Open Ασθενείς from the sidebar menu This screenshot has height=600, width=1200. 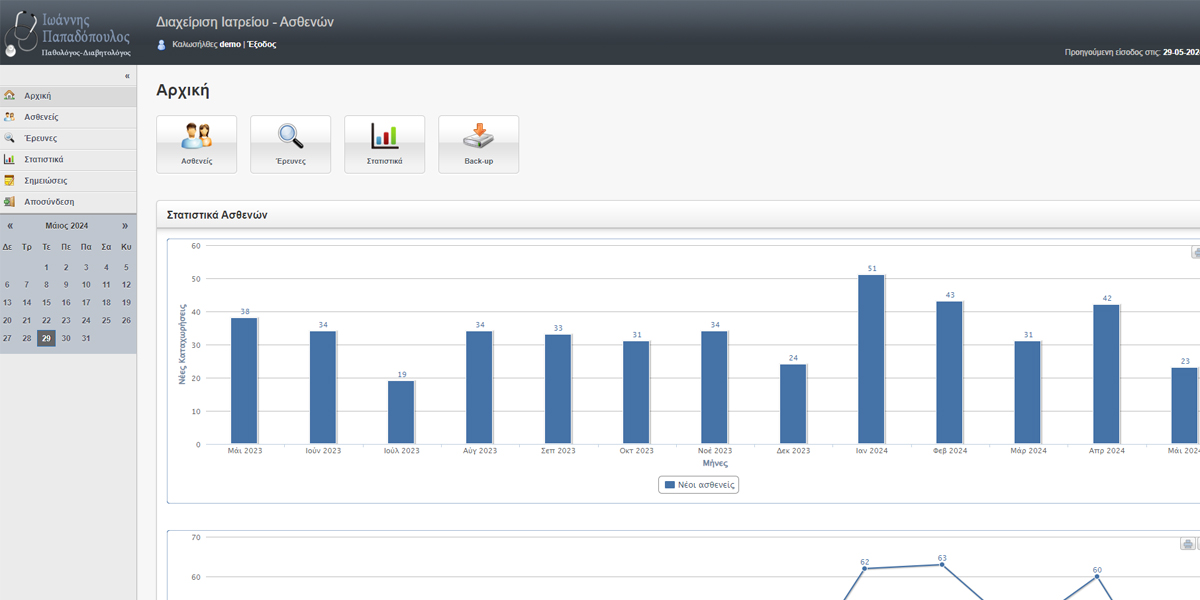pos(68,117)
